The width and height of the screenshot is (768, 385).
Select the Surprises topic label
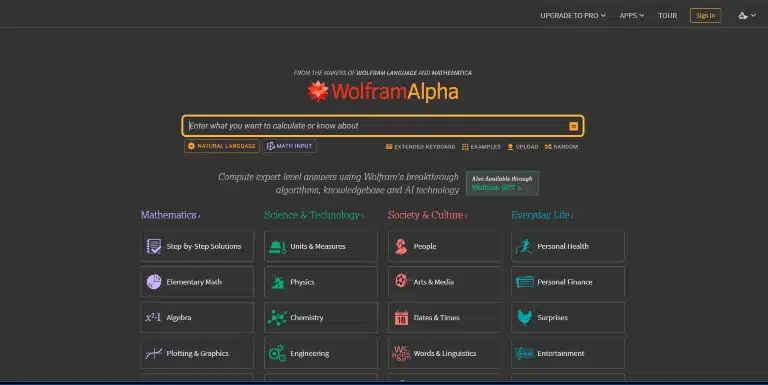552,317
